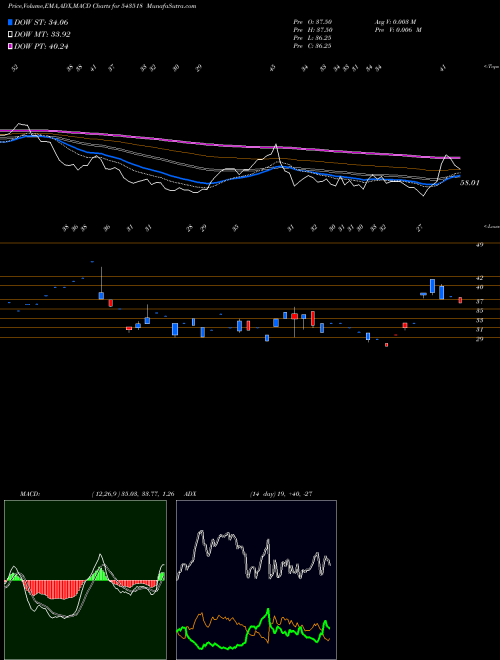Click the 33 price axis label
Image resolution: width=500 pixels, height=660 pixels.
pyautogui.click(x=479, y=320)
